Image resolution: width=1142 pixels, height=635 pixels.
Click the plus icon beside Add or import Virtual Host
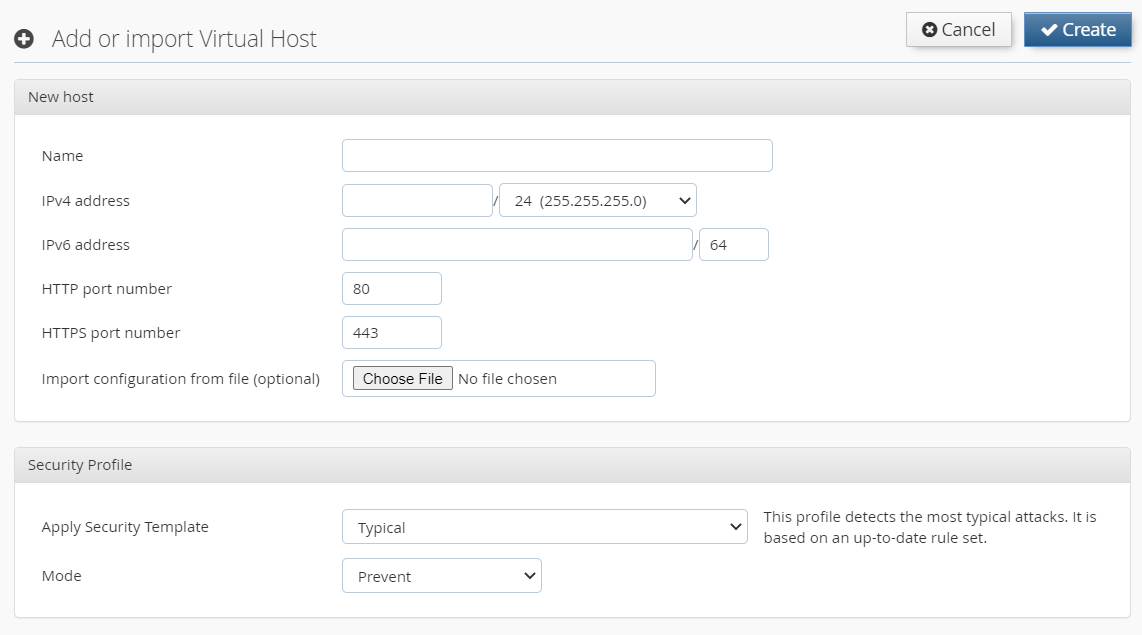[22, 38]
